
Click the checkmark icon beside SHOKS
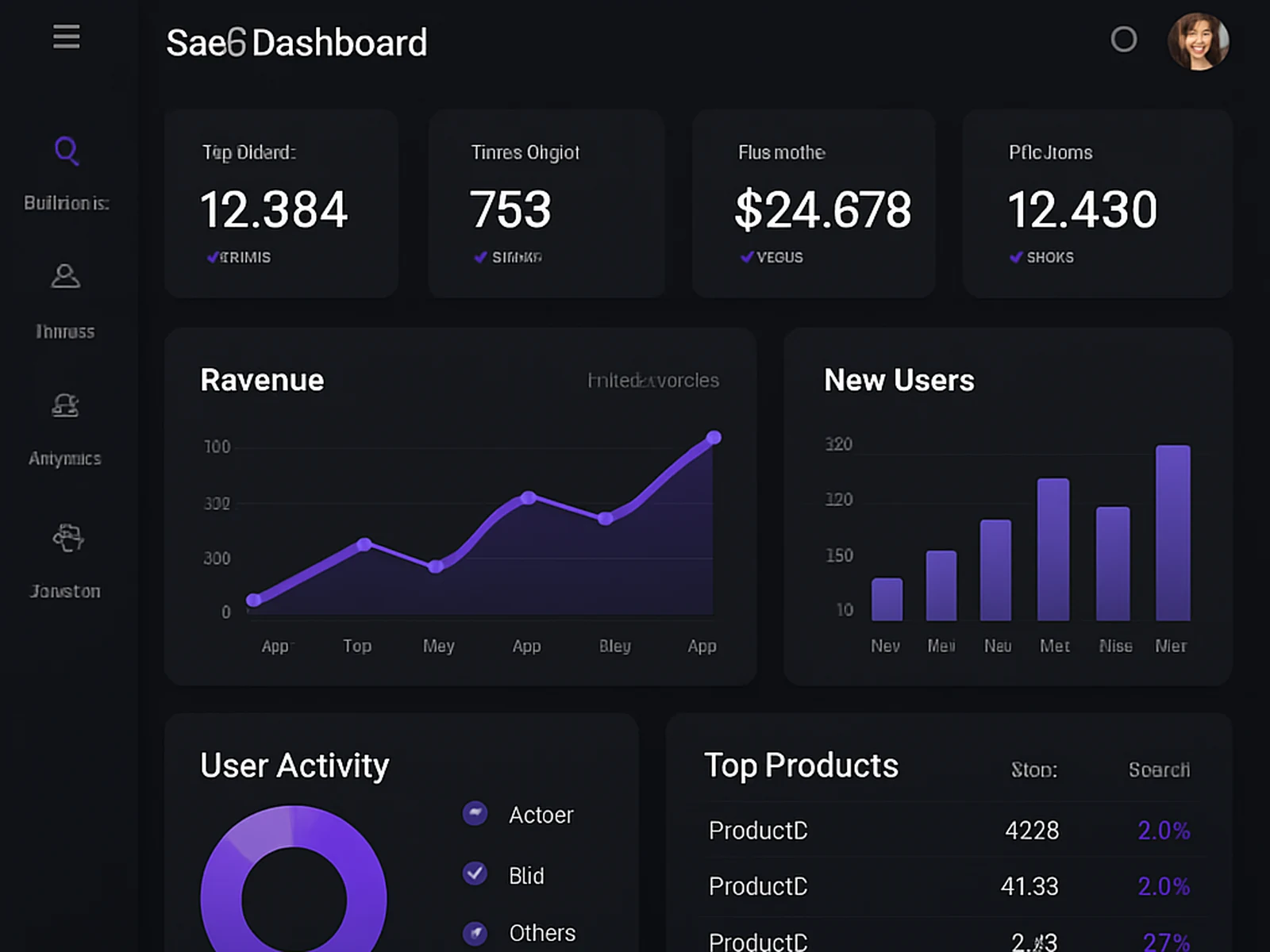click(x=1015, y=257)
